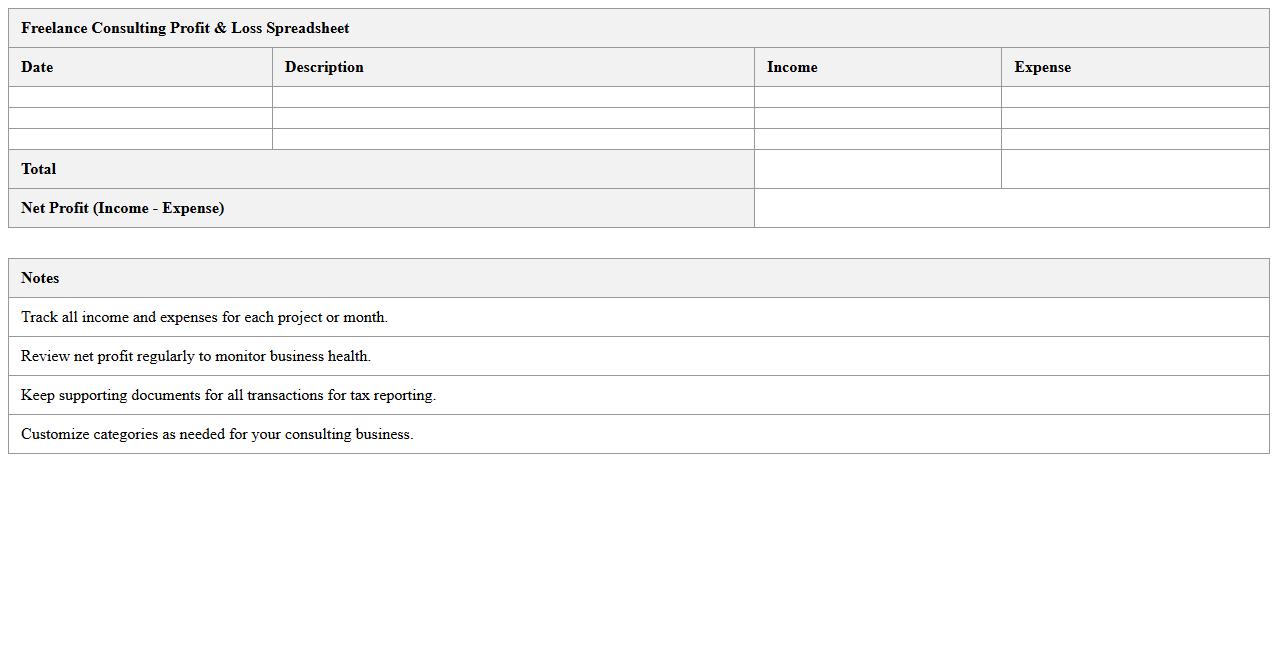
Task: Click the note on reviewing net profit regularly
Action: click(196, 356)
